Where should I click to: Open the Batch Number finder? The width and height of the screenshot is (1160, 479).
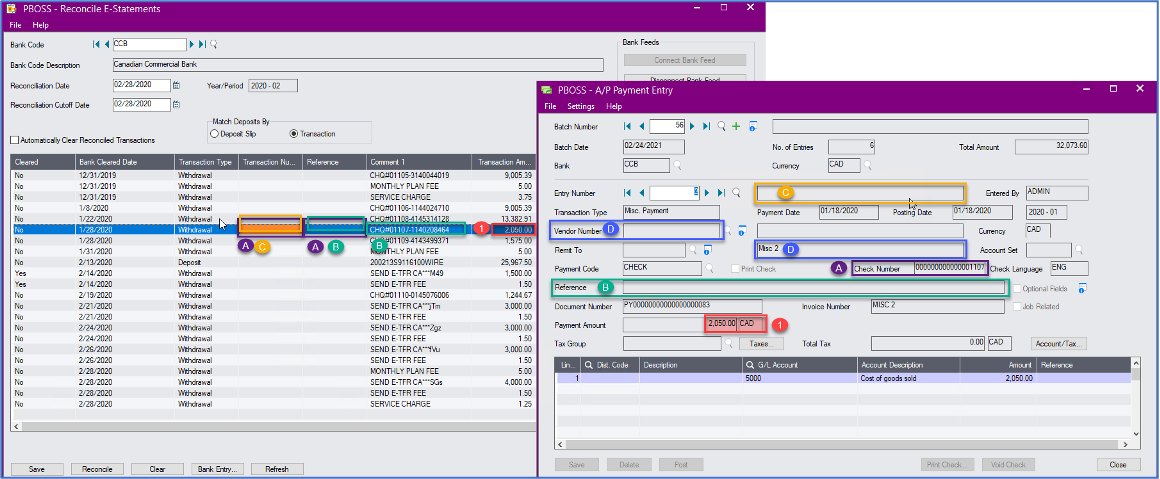click(722, 127)
